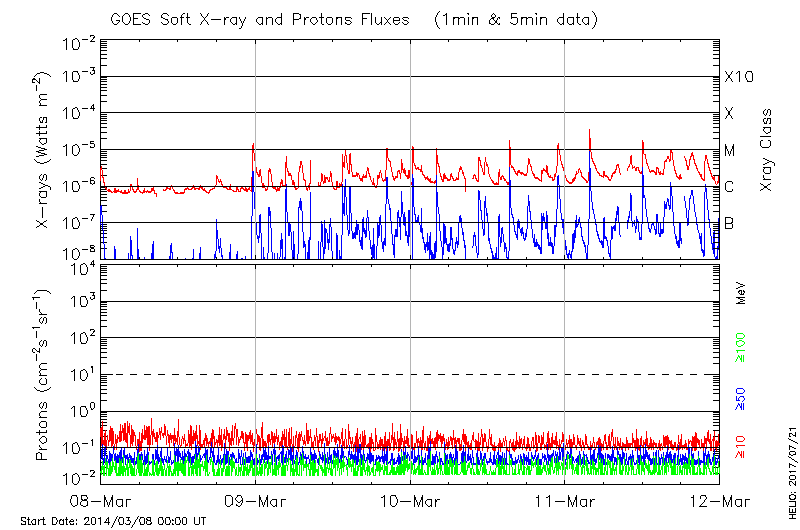Click the red ≥10 MeV legend label
This screenshot has width=800, height=530.
(x=742, y=446)
